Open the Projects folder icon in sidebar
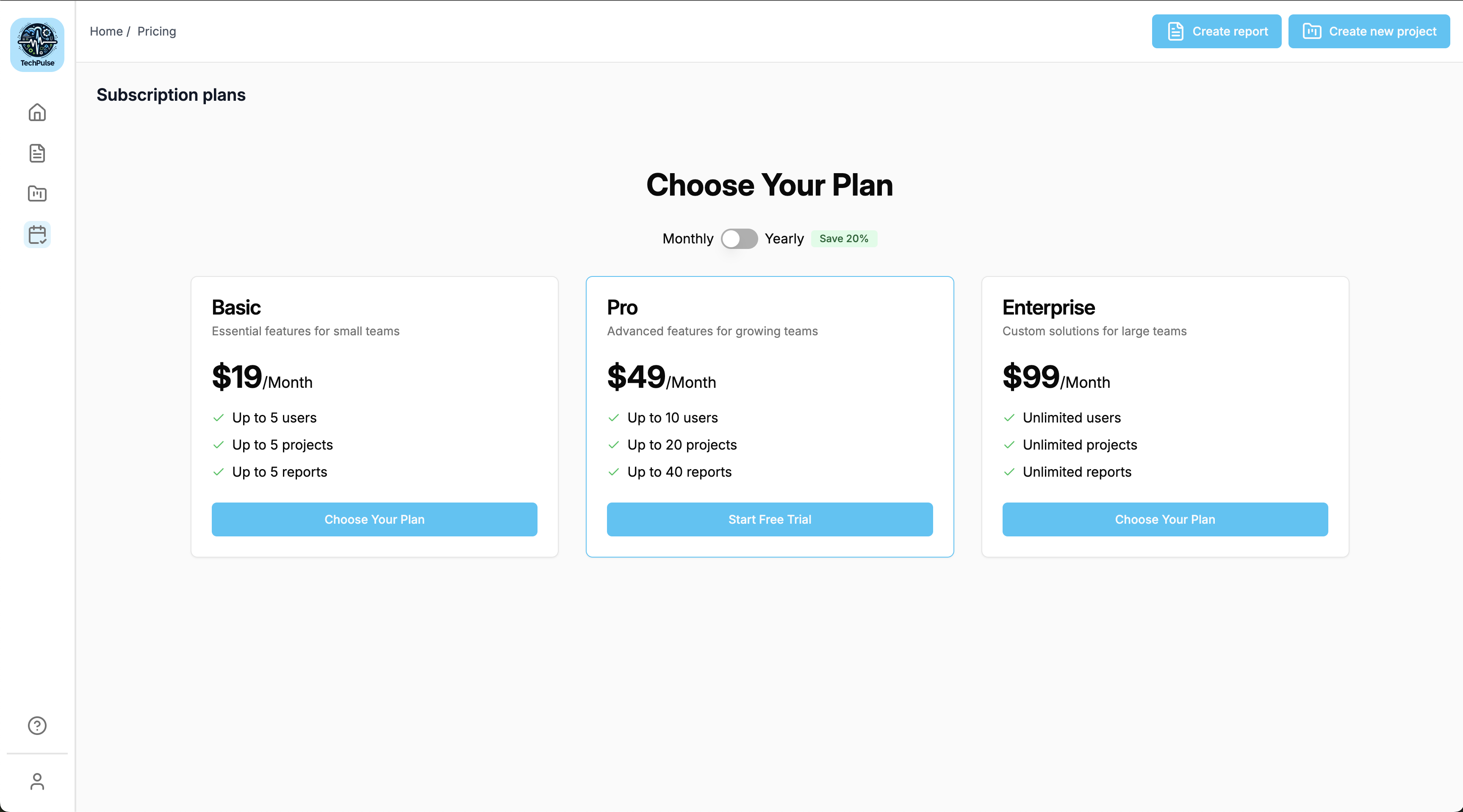The image size is (1463, 812). point(37,193)
